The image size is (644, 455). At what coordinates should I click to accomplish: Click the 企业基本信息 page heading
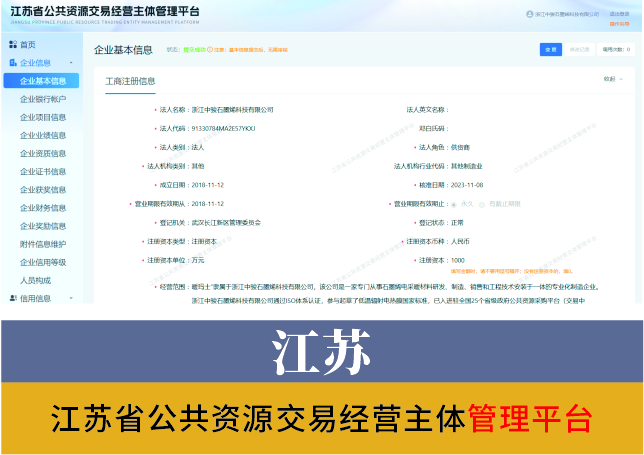coord(123,50)
